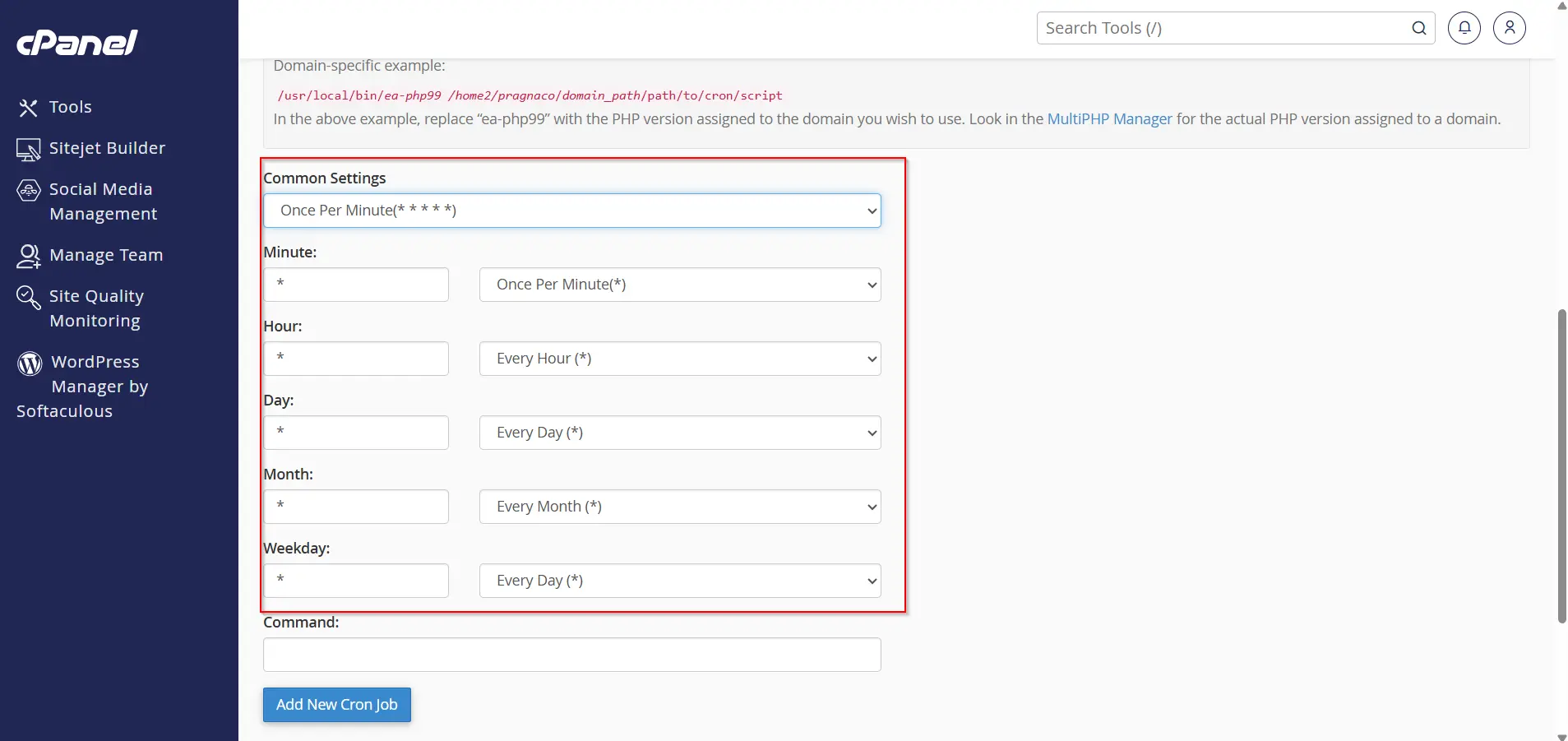The image size is (1568, 741).
Task: Open the Day row Every Day (*) dropdown
Action: pos(680,433)
